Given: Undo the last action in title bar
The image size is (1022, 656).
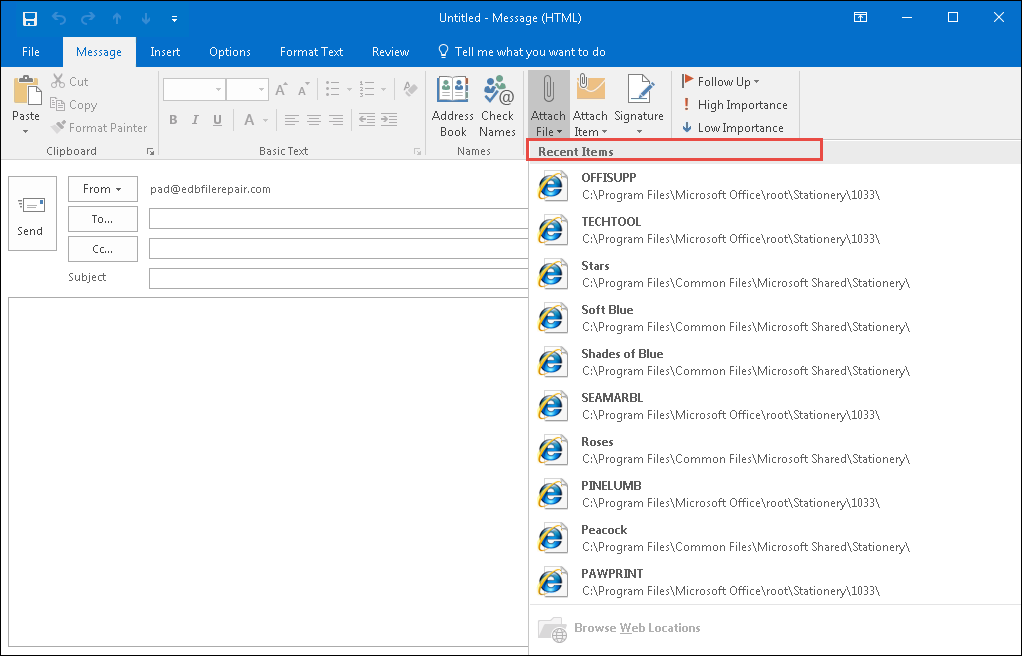Looking at the screenshot, I should coord(59,18).
